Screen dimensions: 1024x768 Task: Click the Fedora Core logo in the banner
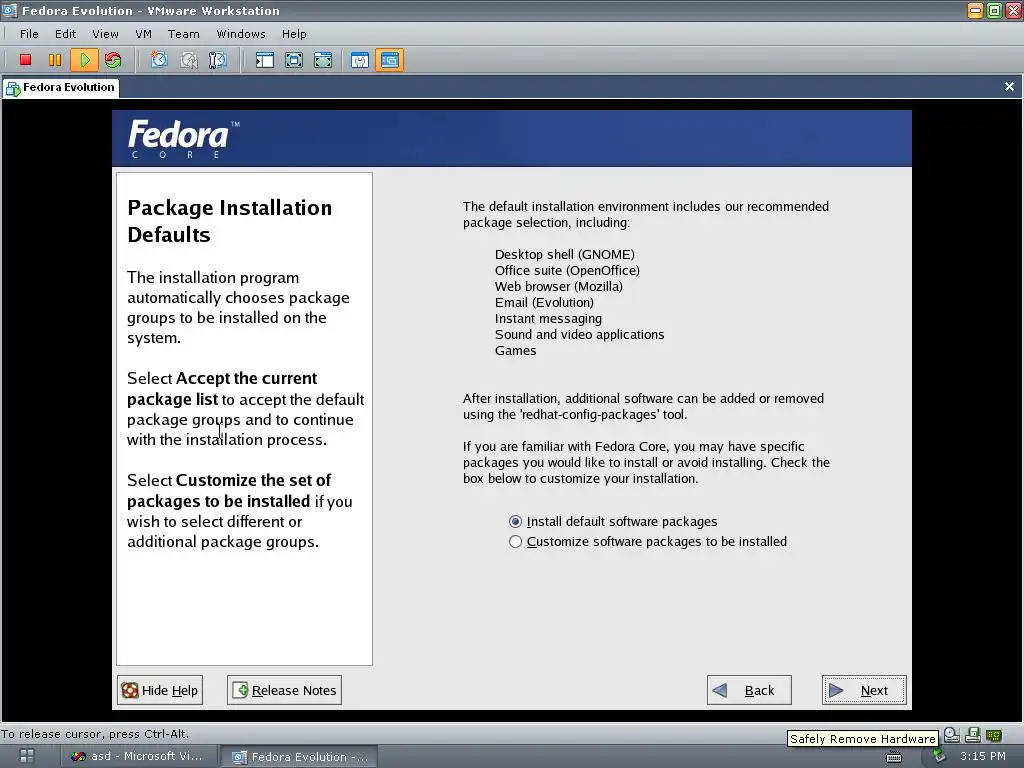(x=184, y=138)
